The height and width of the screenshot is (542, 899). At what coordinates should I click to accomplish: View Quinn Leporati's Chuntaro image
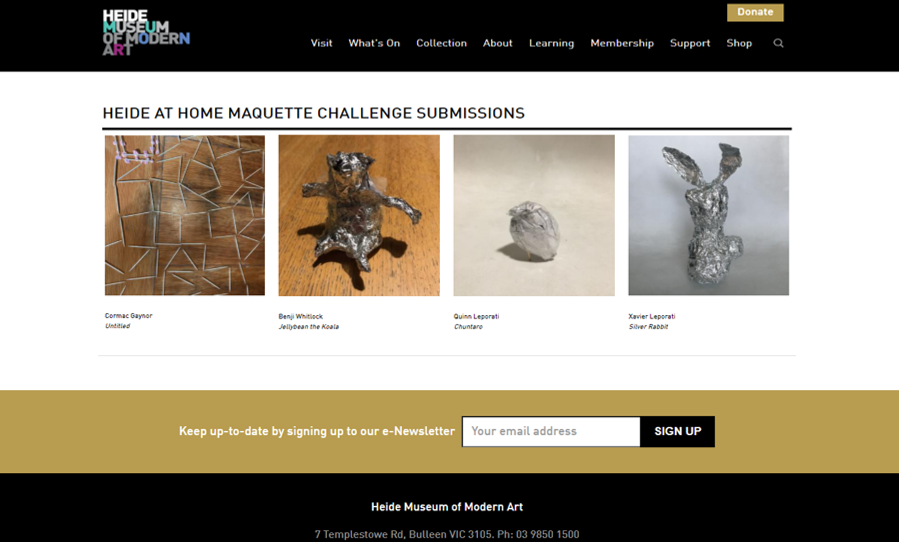coord(534,215)
